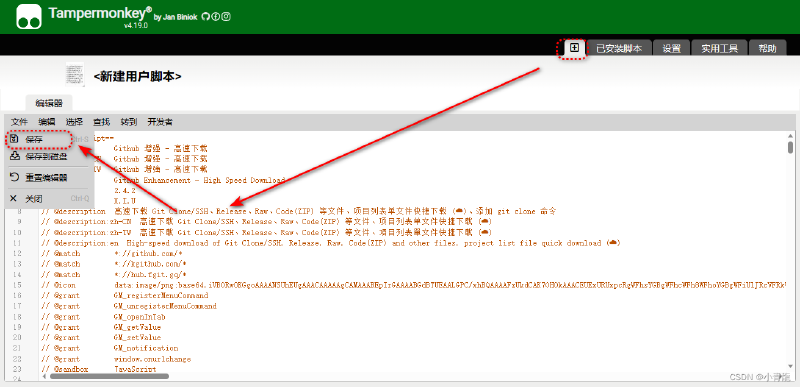The height and width of the screenshot is (387, 800).
Task: Select the 编辑器 tab
Action: 49,103
